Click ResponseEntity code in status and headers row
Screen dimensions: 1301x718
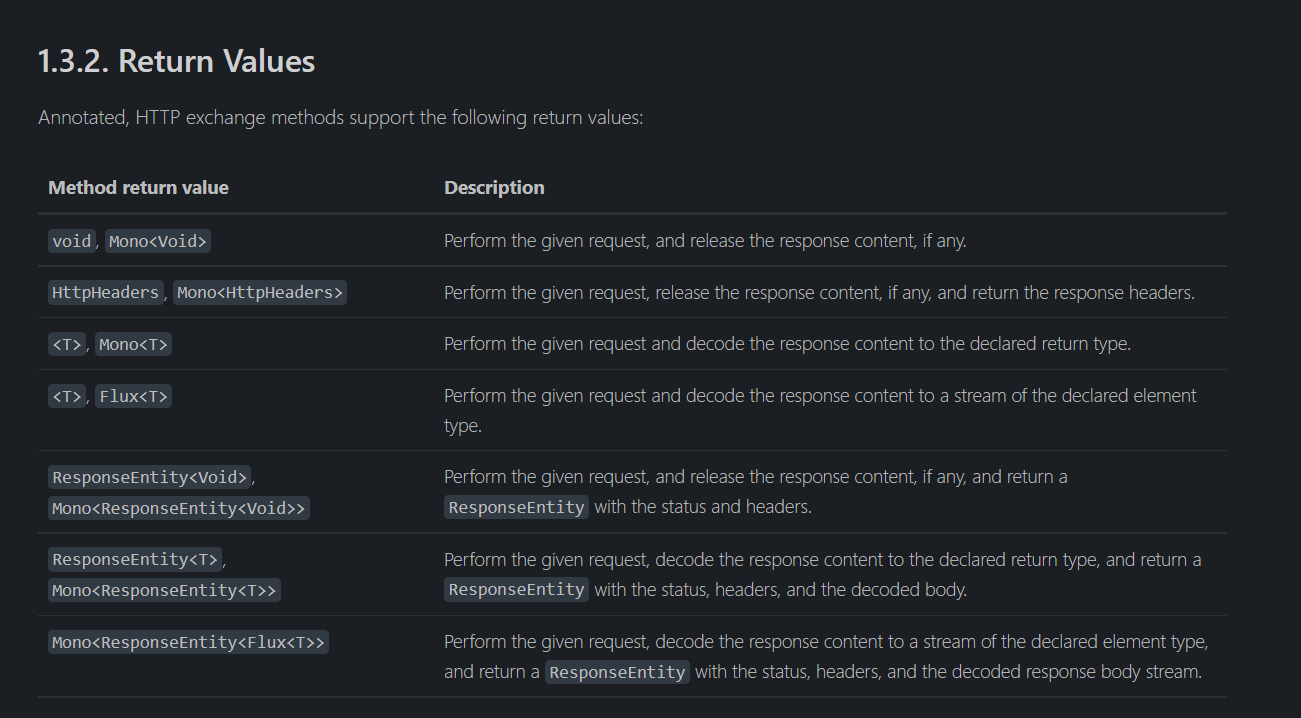[x=516, y=508]
